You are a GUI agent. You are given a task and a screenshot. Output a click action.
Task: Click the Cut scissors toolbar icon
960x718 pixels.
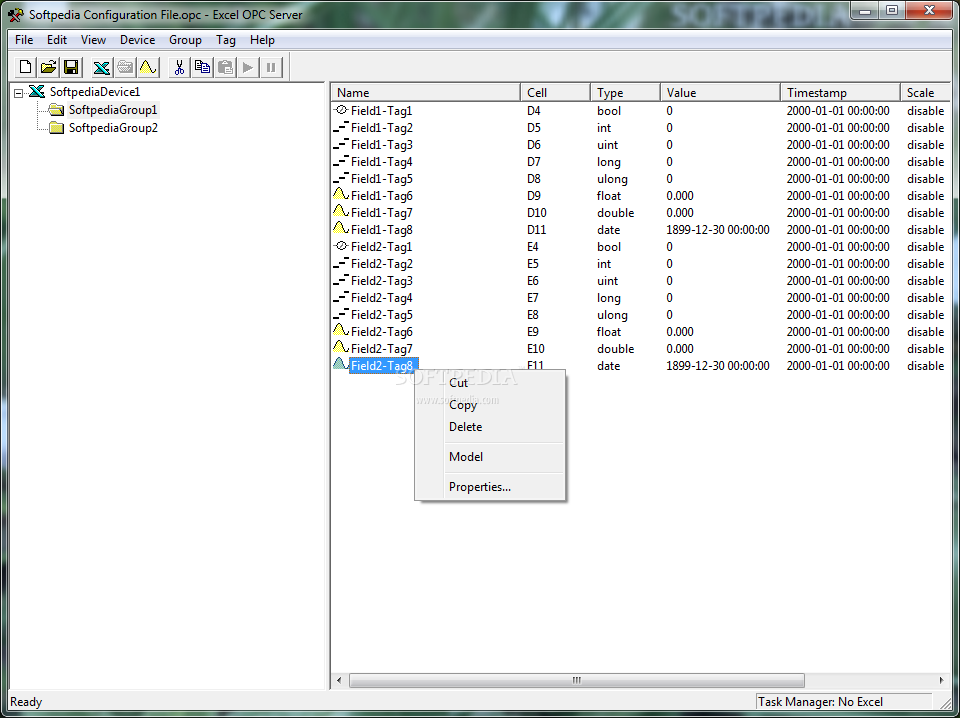pos(179,67)
